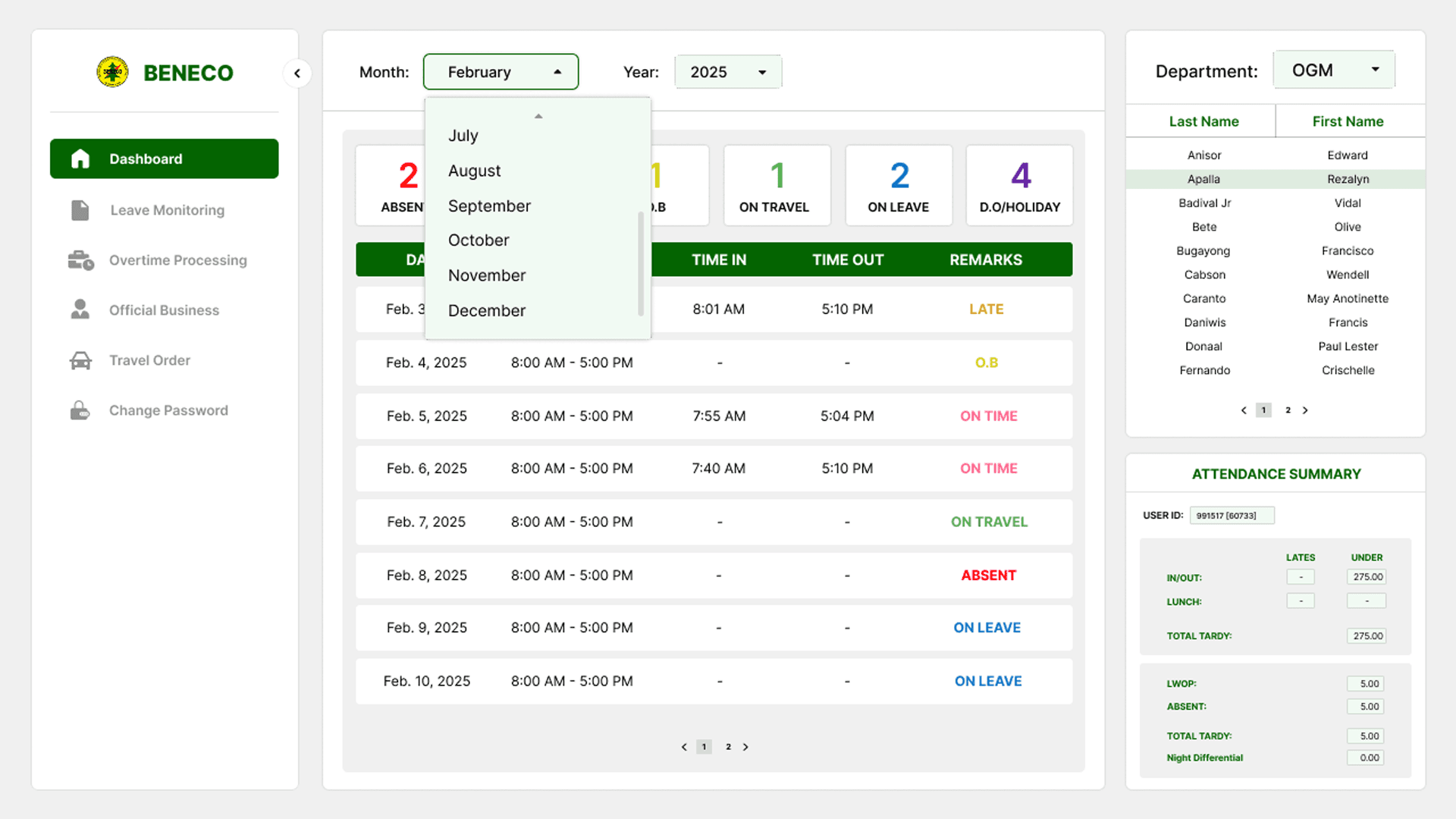Sort by First Name column header
The image size is (1456, 819).
click(x=1348, y=121)
